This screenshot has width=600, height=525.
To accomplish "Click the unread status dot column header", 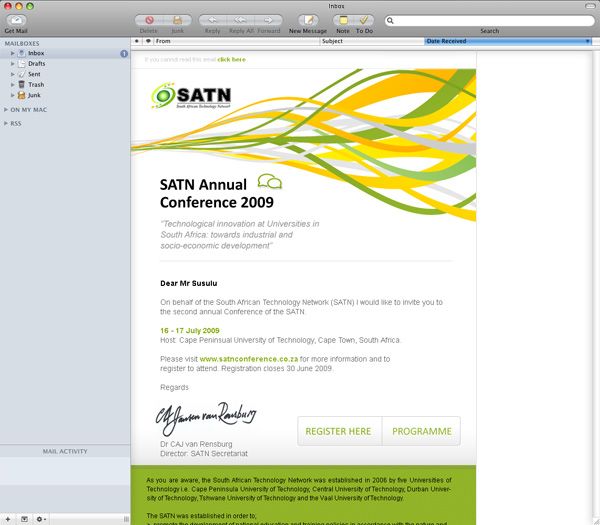I will (x=137, y=41).
